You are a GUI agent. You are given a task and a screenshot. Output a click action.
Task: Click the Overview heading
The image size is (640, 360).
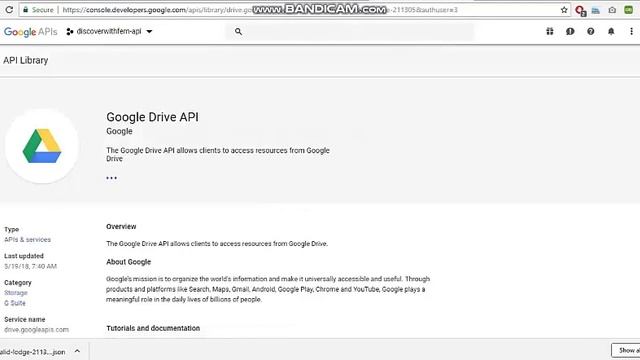[x=121, y=227]
